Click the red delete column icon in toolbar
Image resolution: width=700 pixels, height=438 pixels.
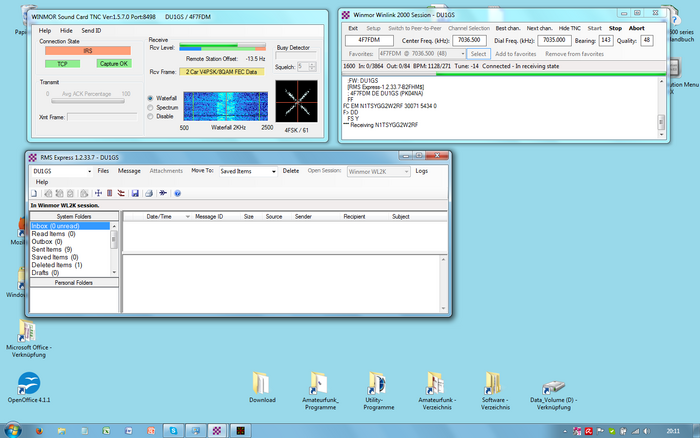[x=109, y=193]
